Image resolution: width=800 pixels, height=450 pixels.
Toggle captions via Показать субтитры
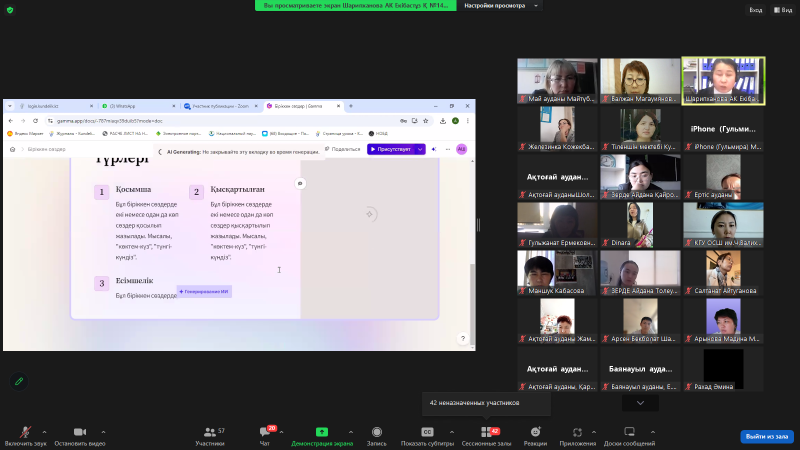427,432
